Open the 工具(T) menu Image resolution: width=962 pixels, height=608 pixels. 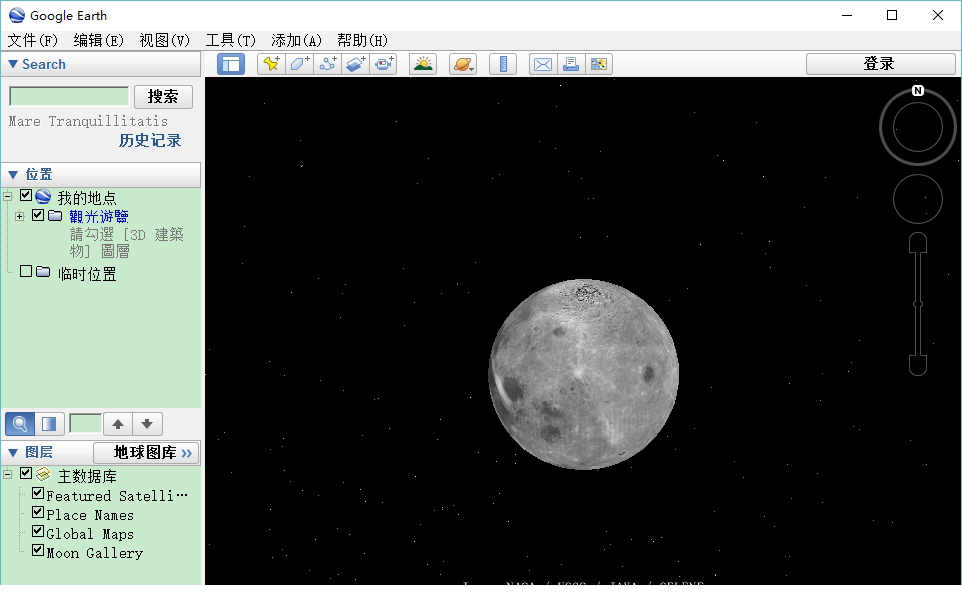230,40
